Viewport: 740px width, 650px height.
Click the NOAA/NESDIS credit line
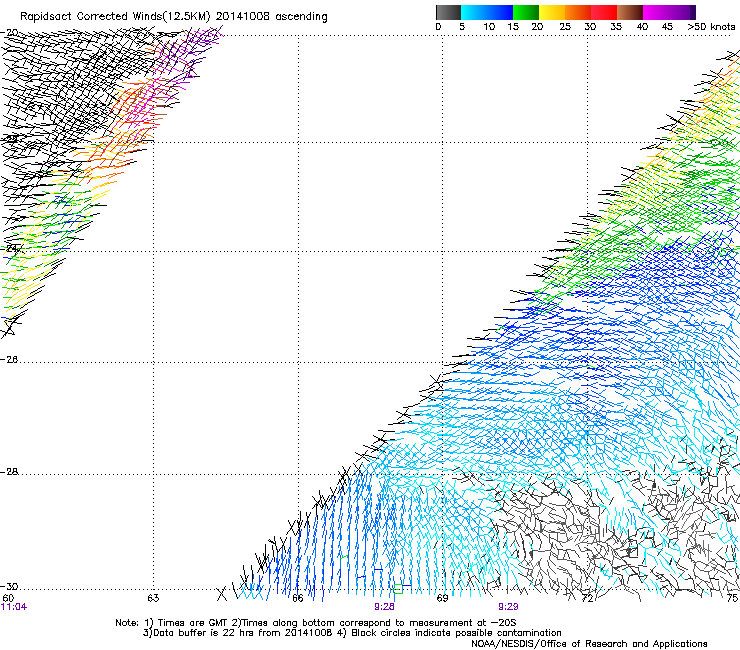pyautogui.click(x=589, y=644)
